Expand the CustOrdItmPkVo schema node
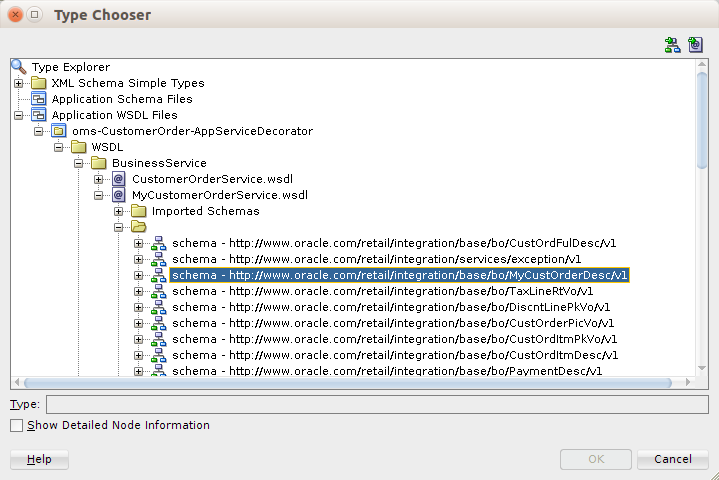Viewport: 719px width, 480px height. [138, 340]
